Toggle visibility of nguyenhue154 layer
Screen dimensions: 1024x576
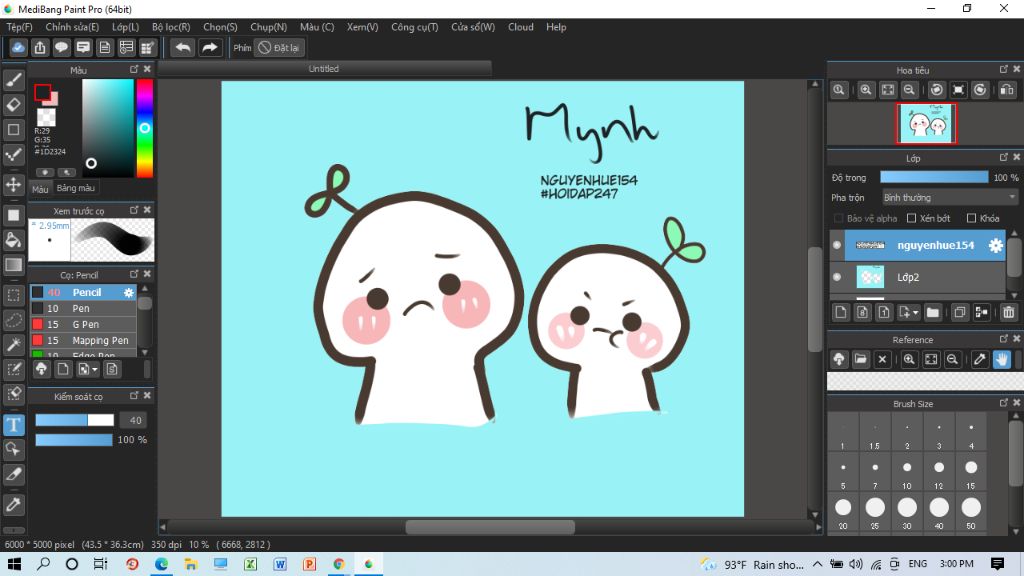[837, 246]
